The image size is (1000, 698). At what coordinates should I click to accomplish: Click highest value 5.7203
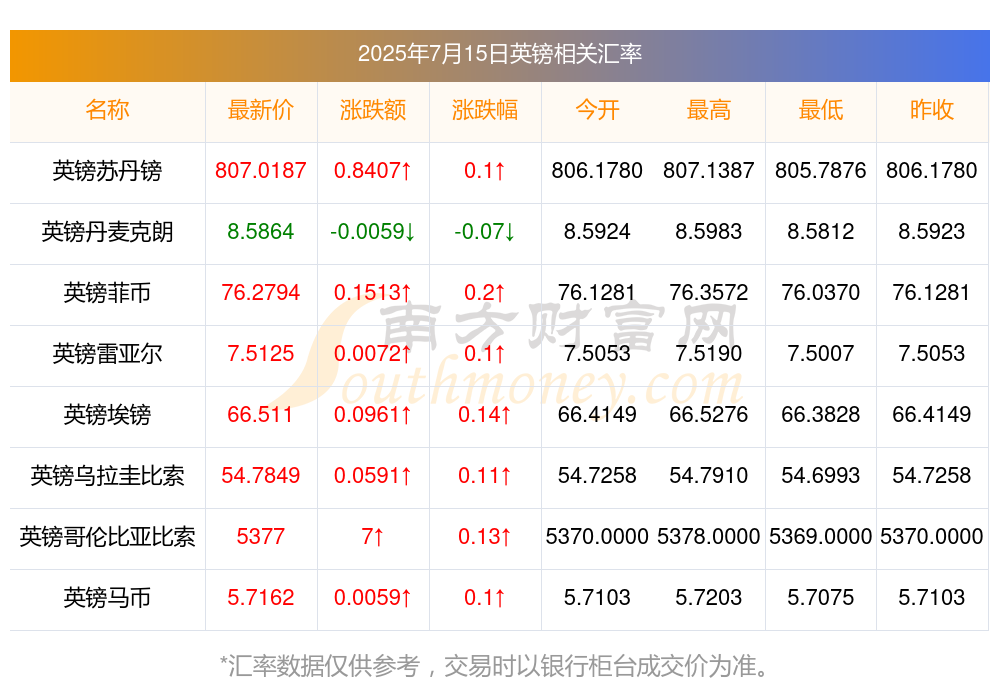[709, 598]
